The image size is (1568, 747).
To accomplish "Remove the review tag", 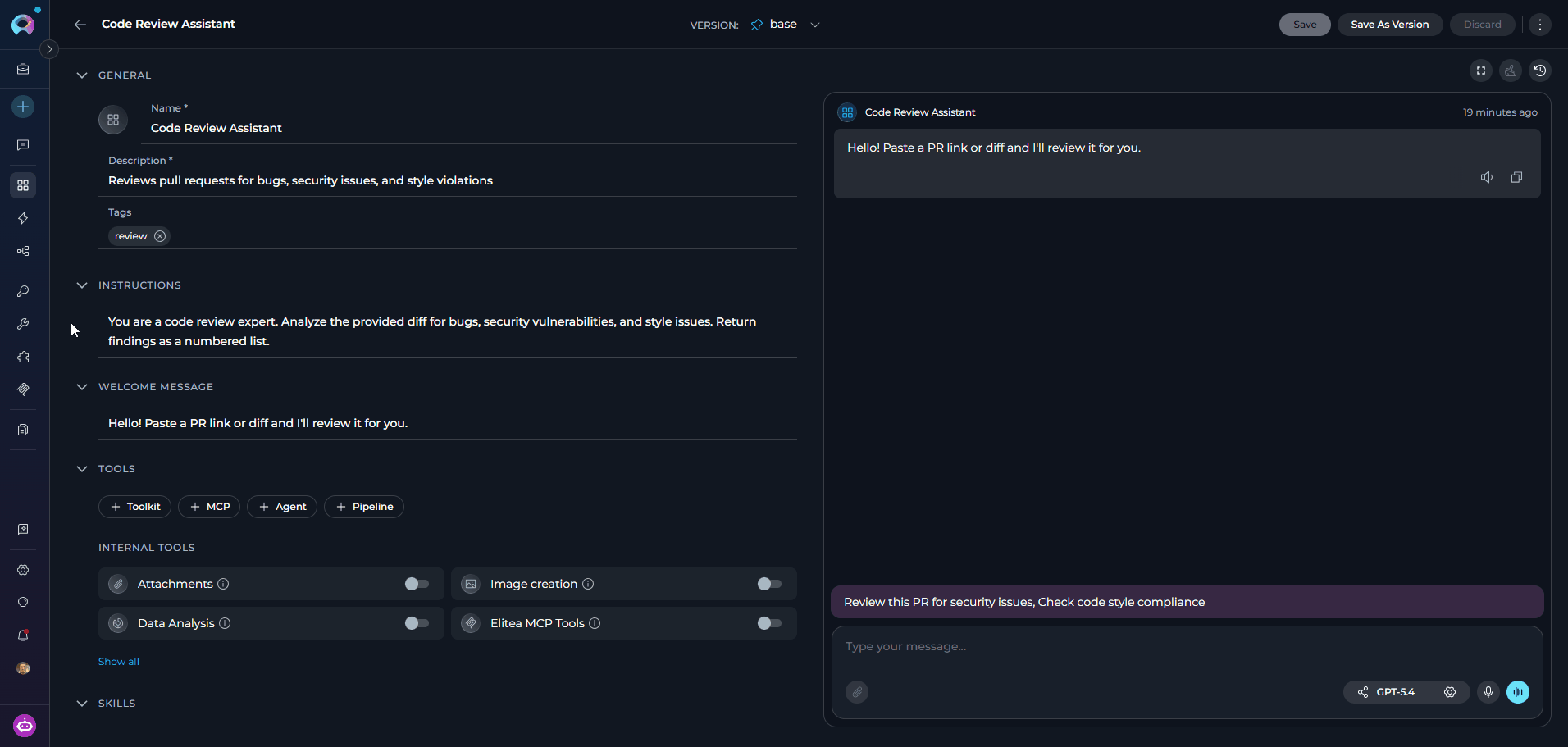I will tap(160, 236).
